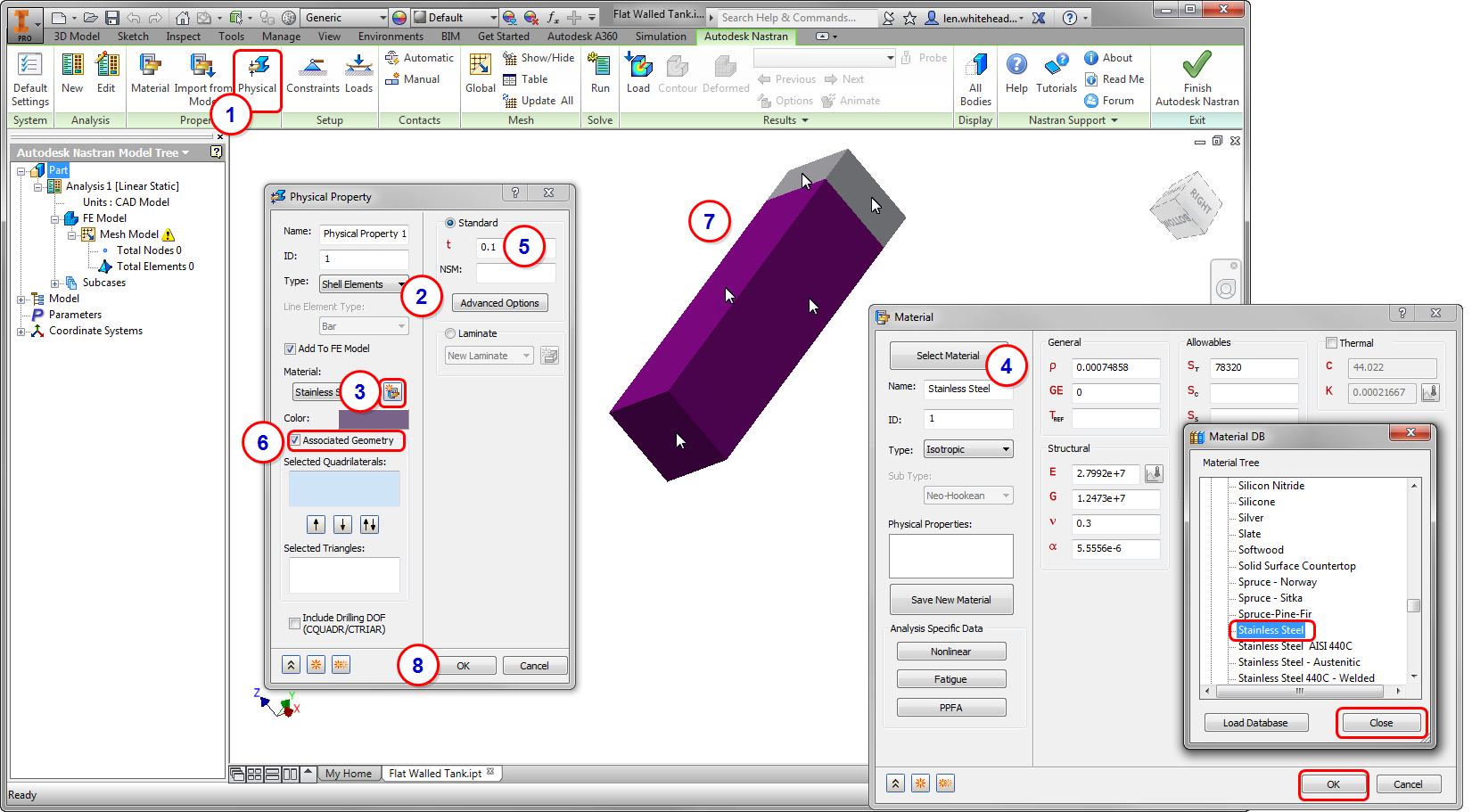1472x812 pixels.
Task: Click Load Database button
Action: [x=1255, y=723]
